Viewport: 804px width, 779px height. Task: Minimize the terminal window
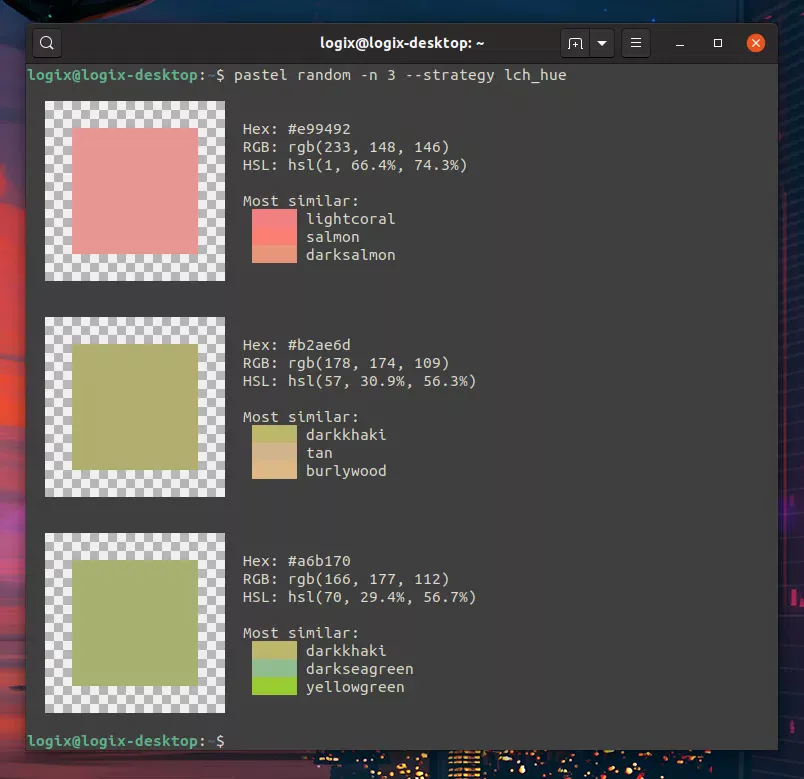tap(680, 44)
